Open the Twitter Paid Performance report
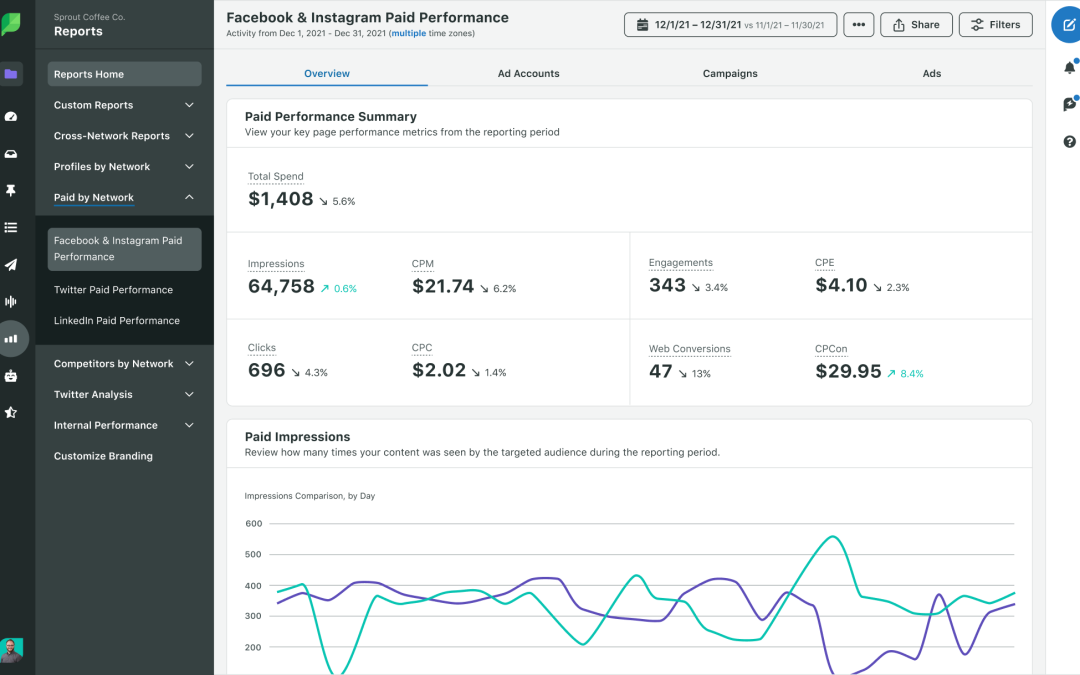 point(113,290)
